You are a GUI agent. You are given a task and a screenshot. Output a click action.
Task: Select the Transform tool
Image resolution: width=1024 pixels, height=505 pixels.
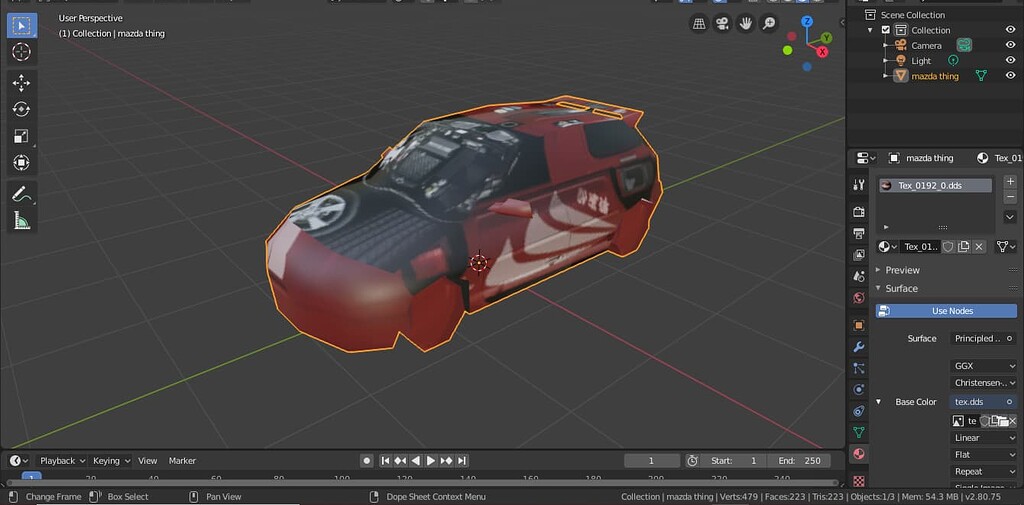coord(22,162)
